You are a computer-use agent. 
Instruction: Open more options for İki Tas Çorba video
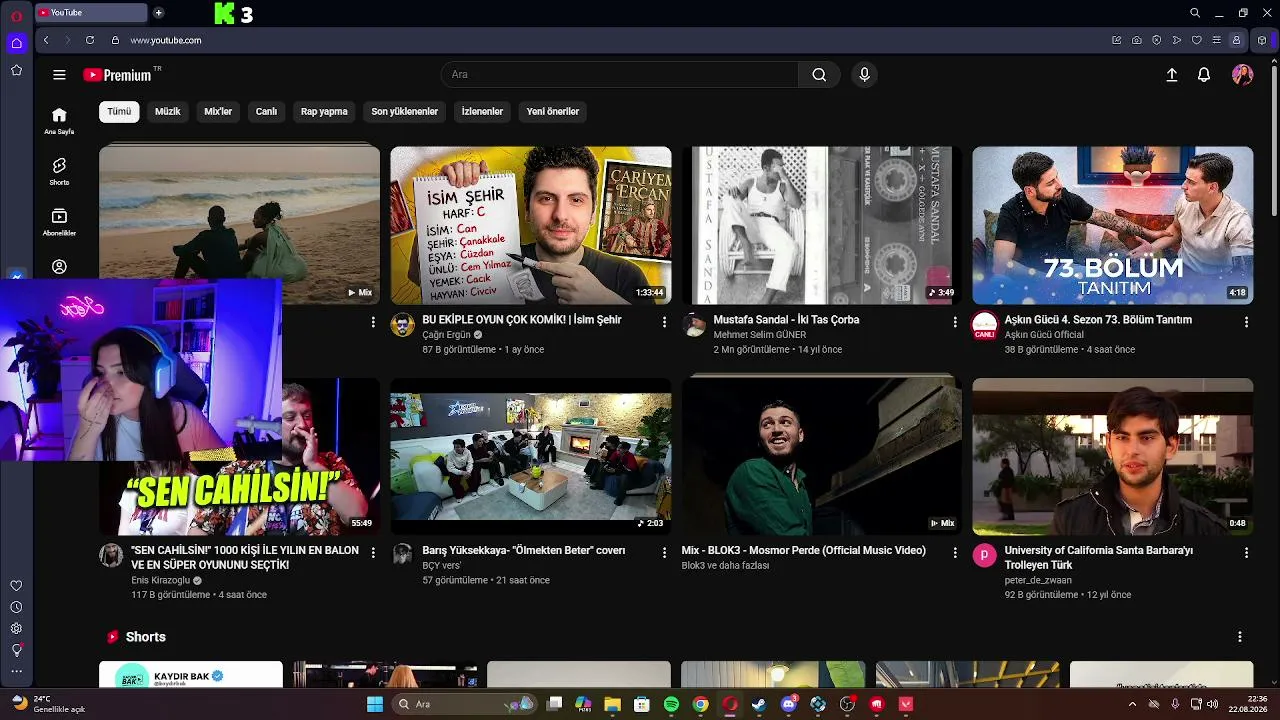[x=955, y=322]
